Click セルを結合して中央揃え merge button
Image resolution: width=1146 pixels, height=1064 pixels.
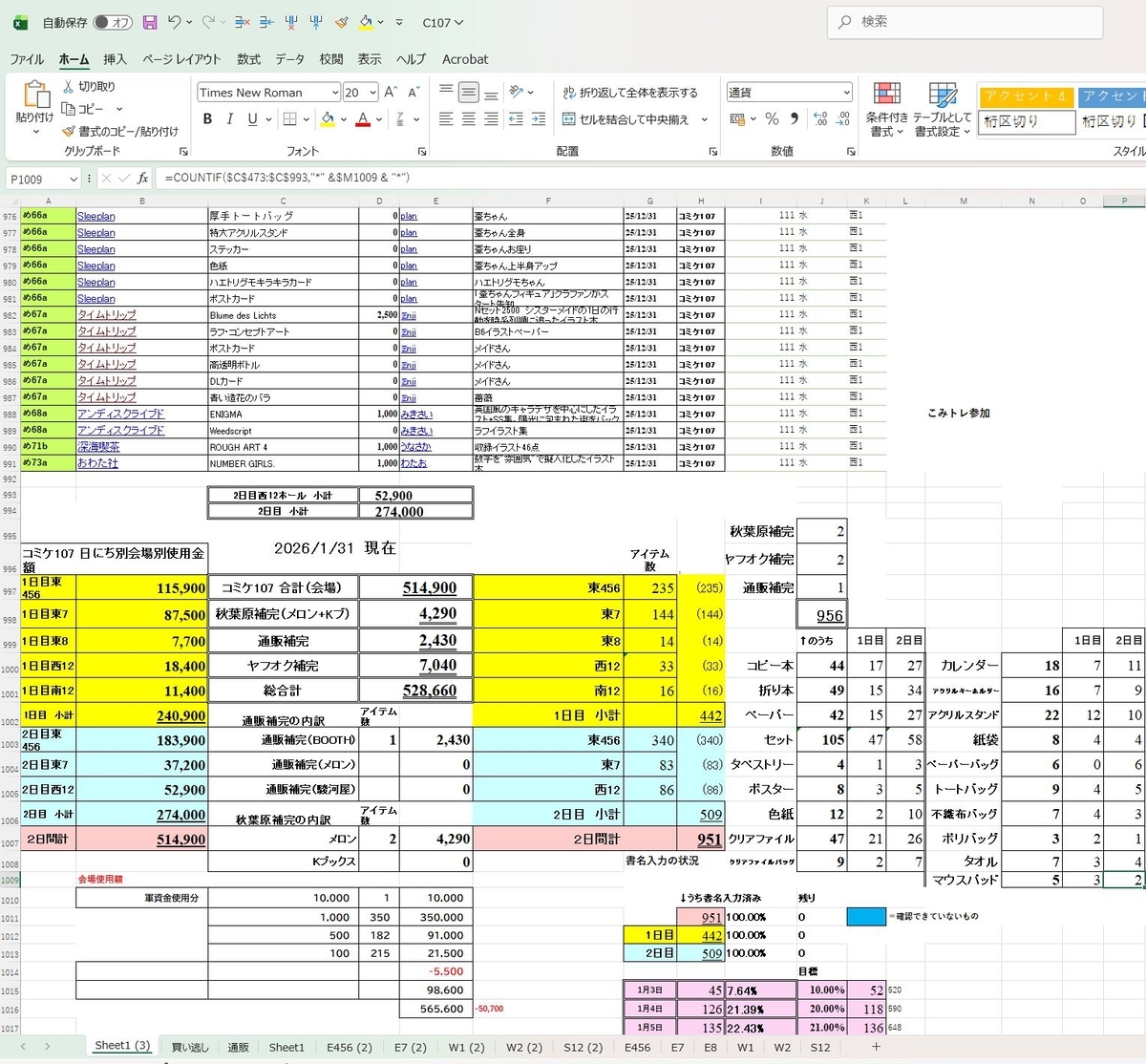coord(626,119)
